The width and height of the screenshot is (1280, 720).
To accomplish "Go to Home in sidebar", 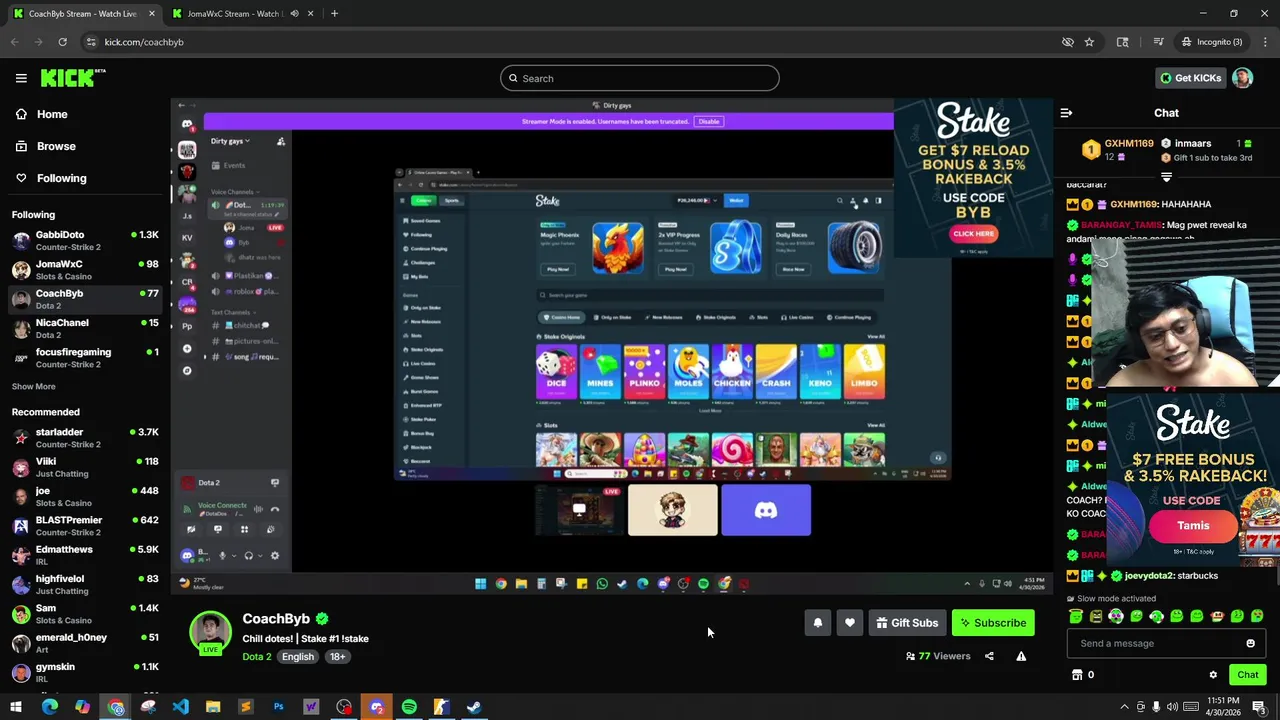I will pos(52,114).
